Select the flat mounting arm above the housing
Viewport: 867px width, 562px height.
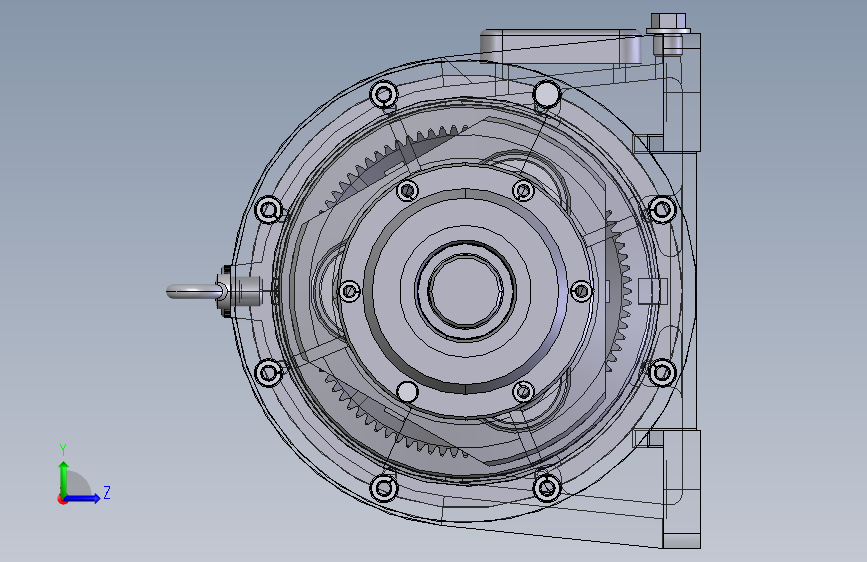[561, 46]
